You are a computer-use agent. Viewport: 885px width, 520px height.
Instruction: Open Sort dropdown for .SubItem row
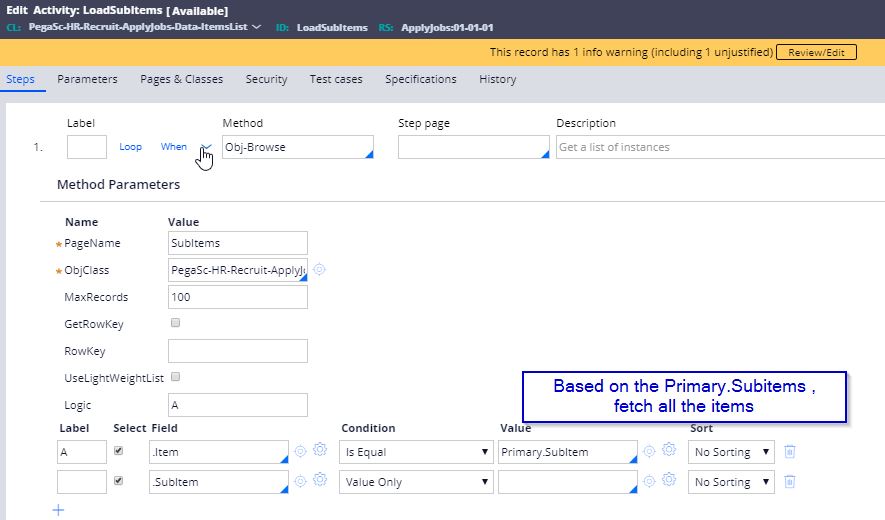point(731,482)
